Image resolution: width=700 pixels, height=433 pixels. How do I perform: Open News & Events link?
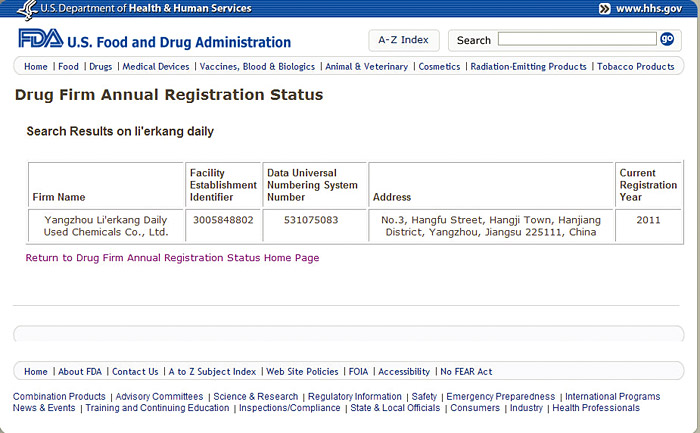pos(44,408)
